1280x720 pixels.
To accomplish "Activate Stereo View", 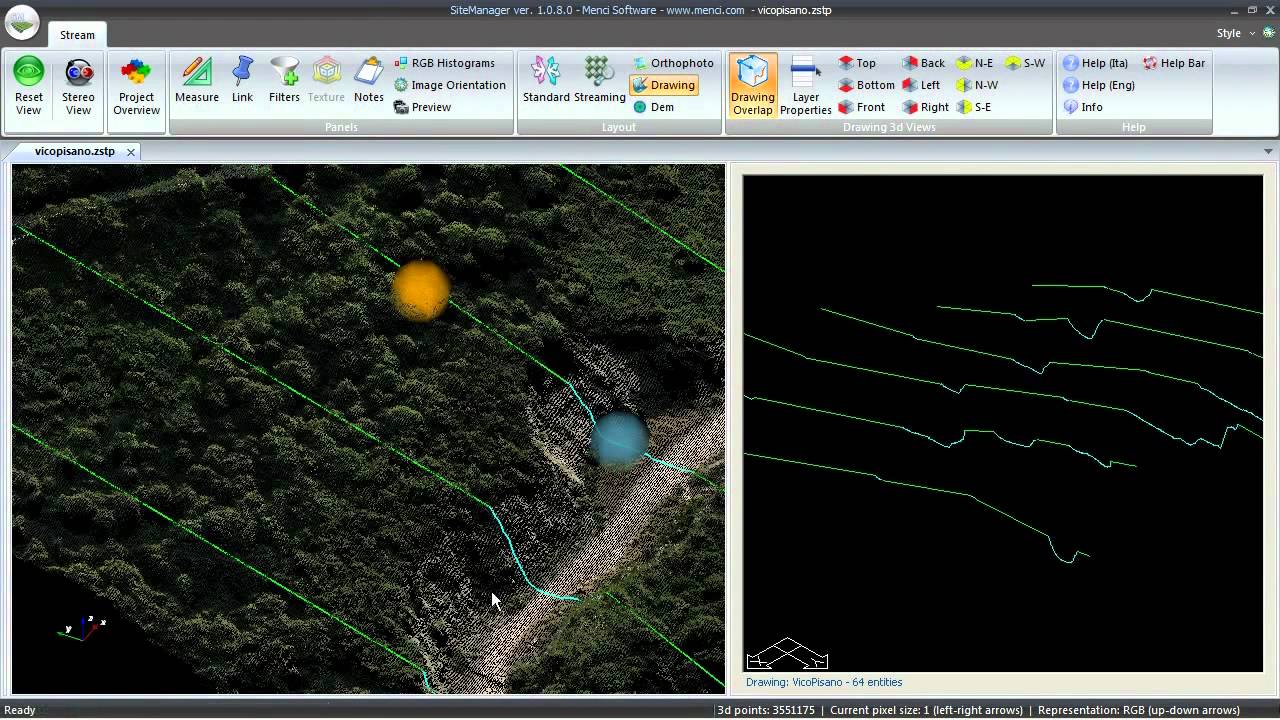I will [79, 87].
